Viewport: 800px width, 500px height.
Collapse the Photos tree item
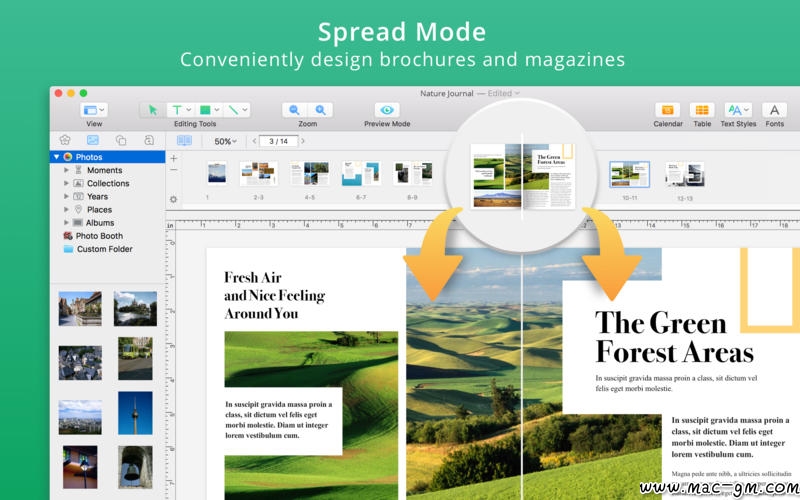[x=57, y=157]
